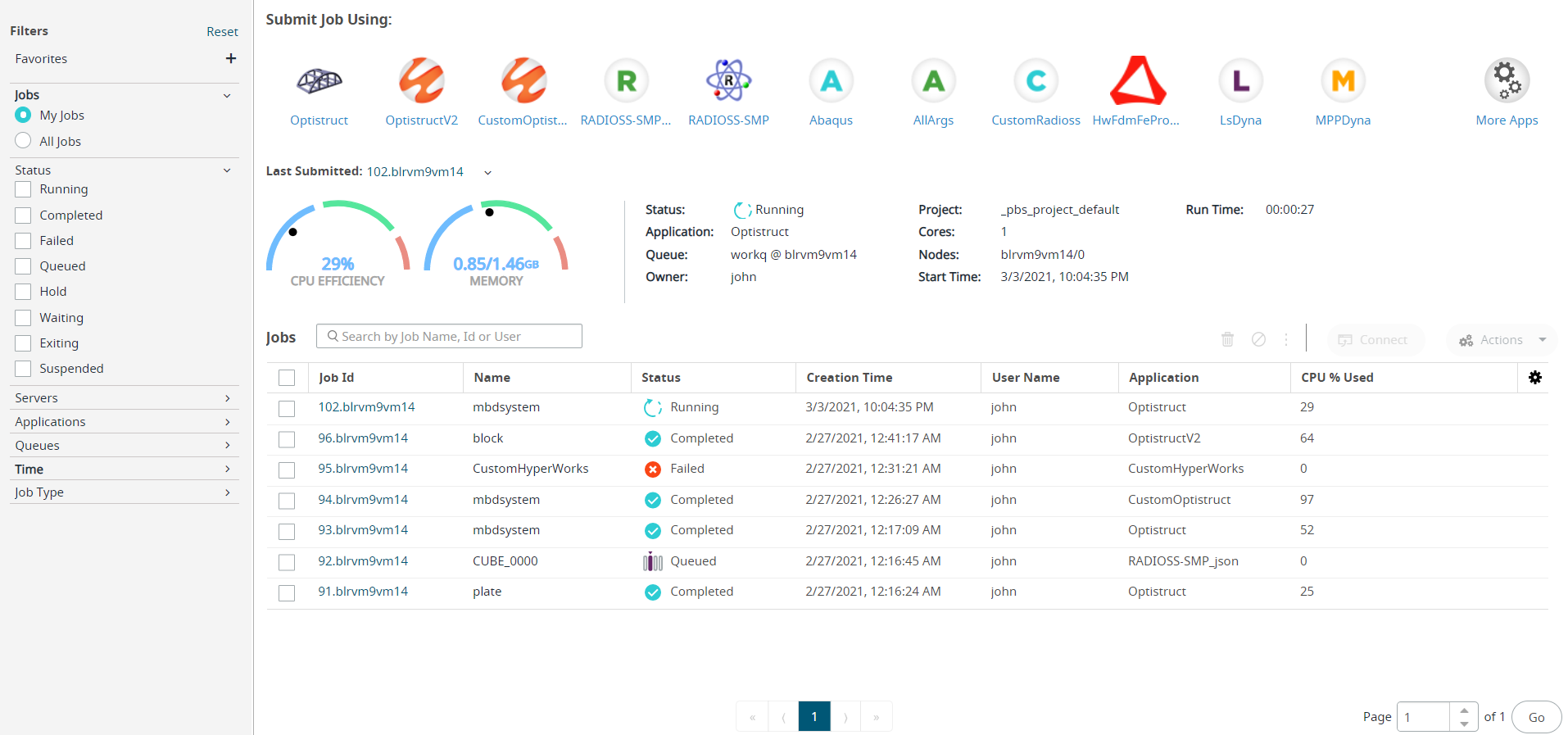This screenshot has width=1568, height=735.
Task: Click the MPPDyna app icon
Action: click(1343, 81)
